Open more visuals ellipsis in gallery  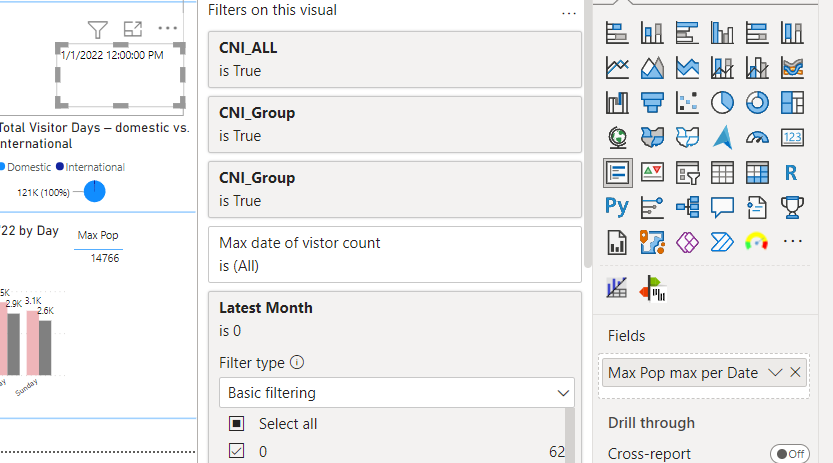[792, 242]
